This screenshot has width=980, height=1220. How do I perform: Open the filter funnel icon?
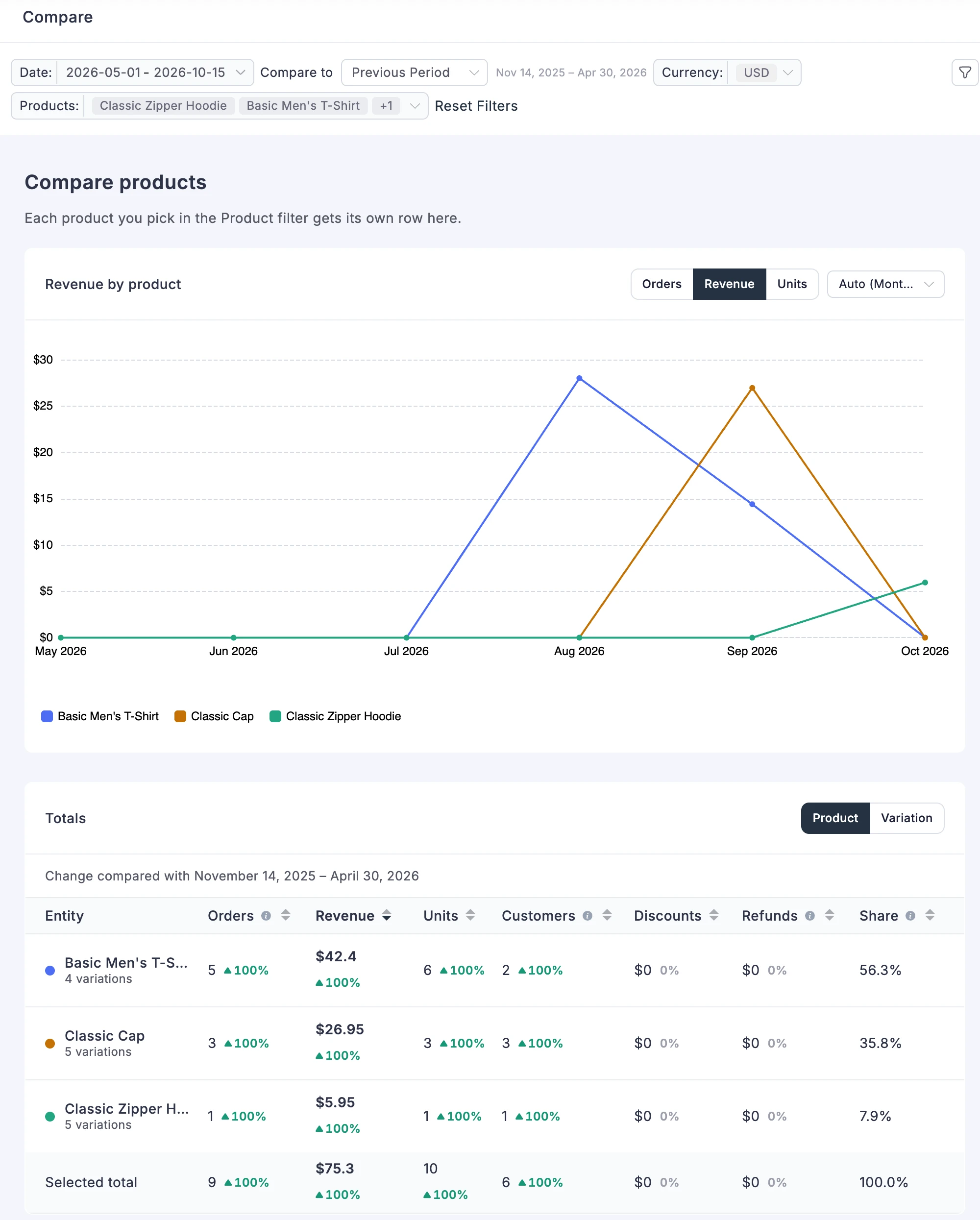(965, 73)
